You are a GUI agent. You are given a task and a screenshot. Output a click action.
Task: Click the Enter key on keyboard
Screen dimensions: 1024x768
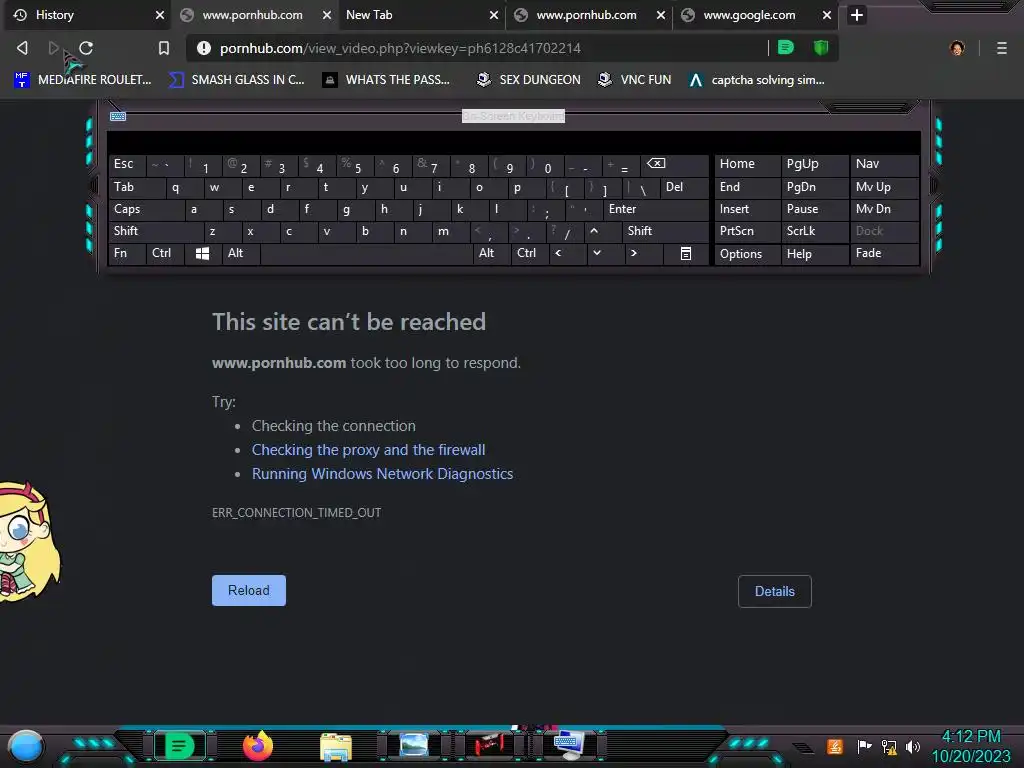[655, 209]
